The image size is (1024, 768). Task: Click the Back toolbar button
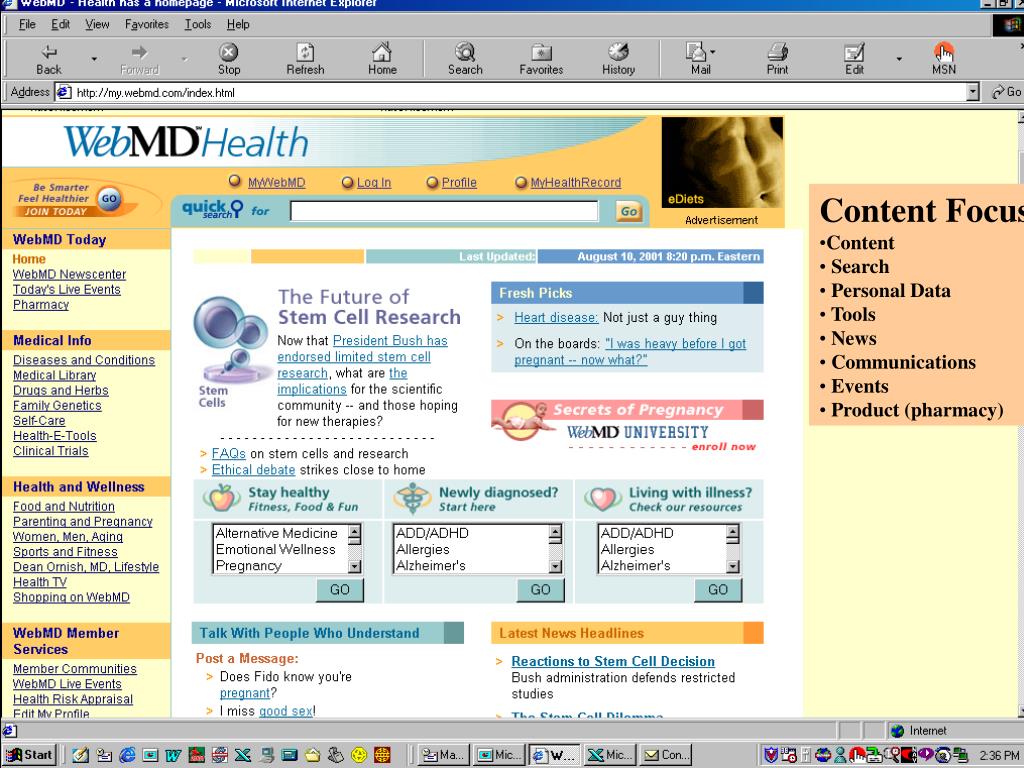tap(49, 59)
